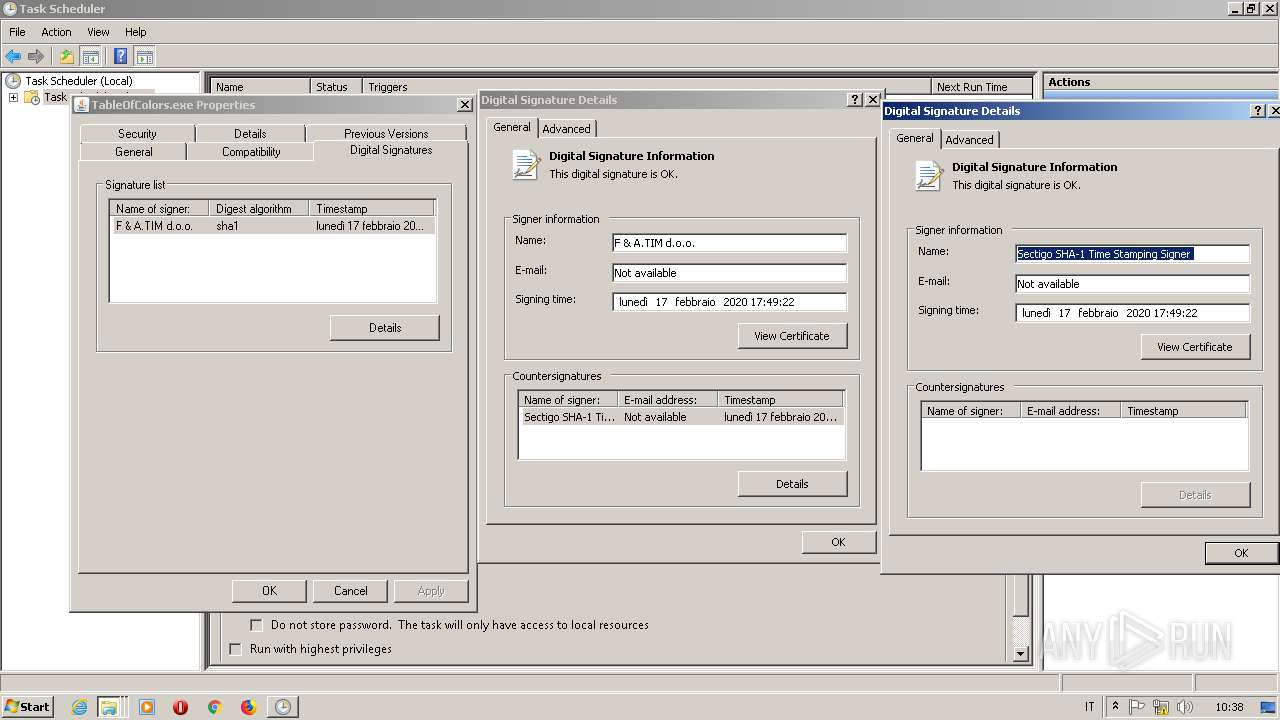1280x720 pixels.
Task: Open the File menu
Action: [x=17, y=32]
